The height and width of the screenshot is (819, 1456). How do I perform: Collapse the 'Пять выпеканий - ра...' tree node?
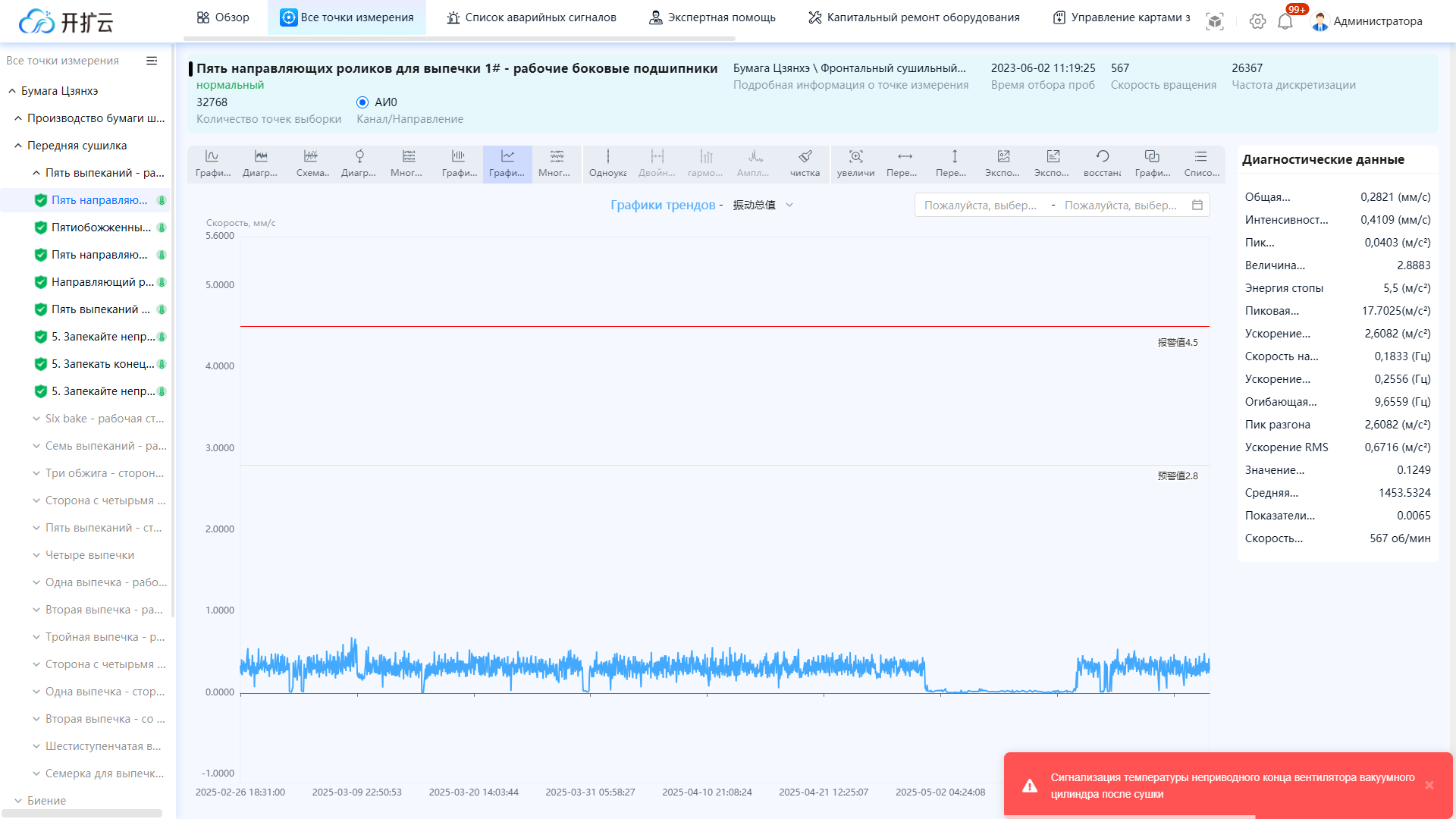click(36, 173)
